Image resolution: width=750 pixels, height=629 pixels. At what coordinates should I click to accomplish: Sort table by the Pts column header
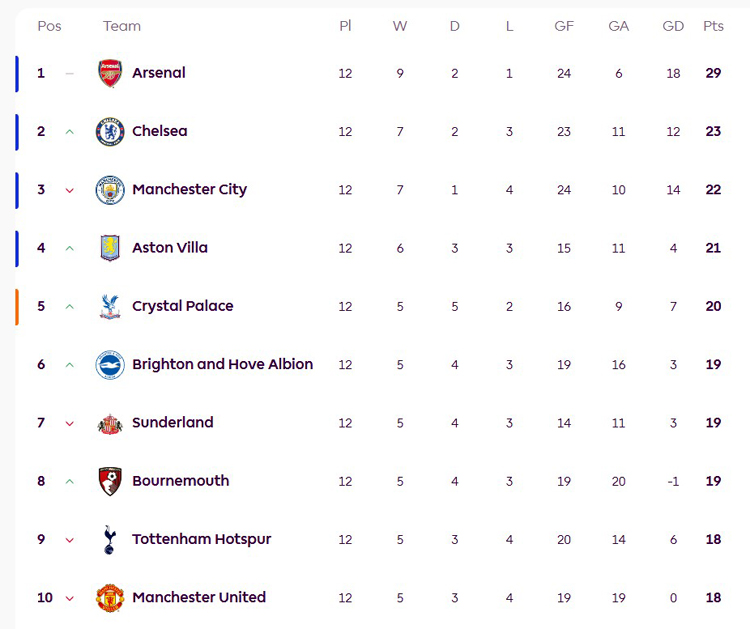tap(713, 26)
